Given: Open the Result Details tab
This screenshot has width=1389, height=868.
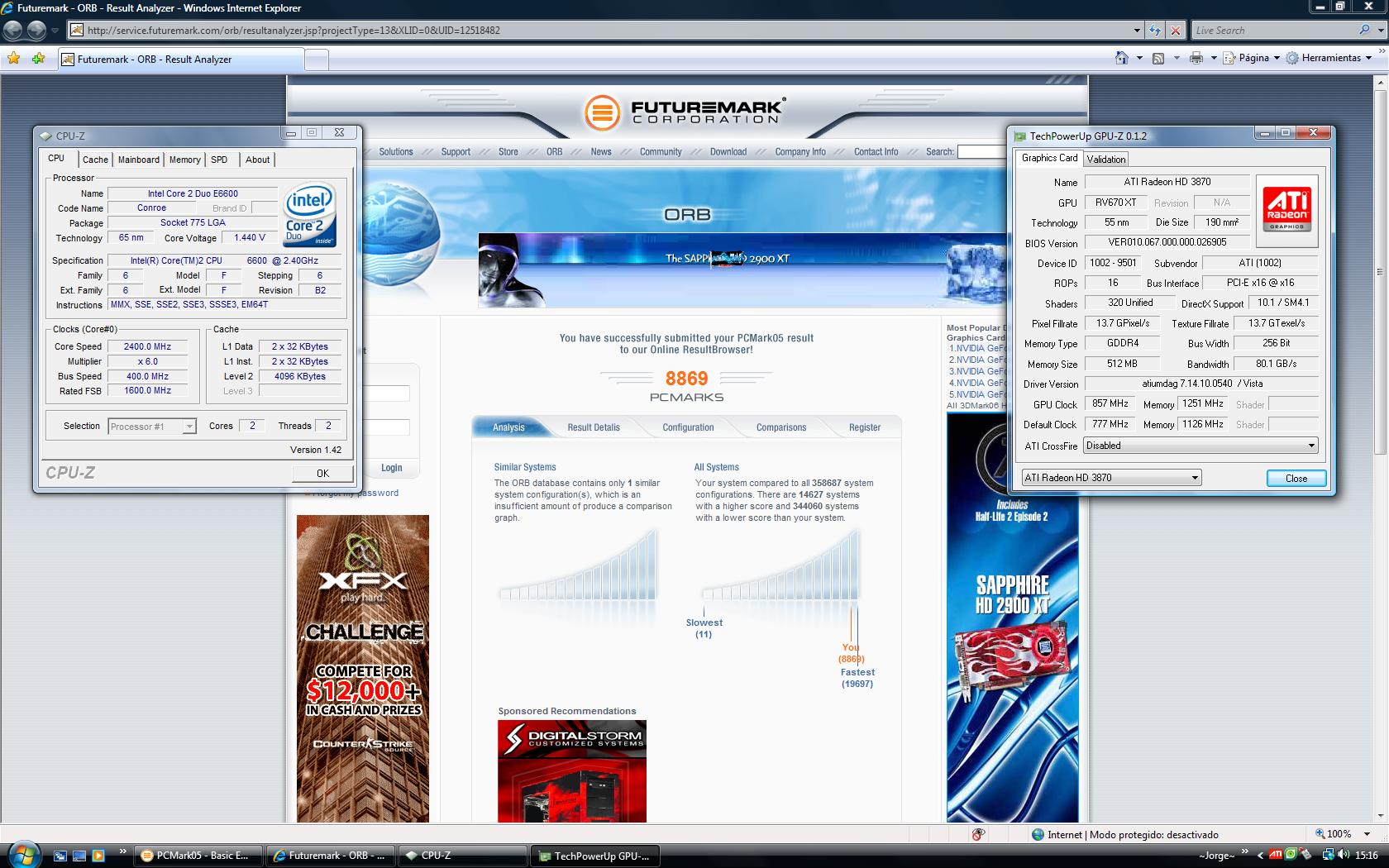Looking at the screenshot, I should 594,427.
